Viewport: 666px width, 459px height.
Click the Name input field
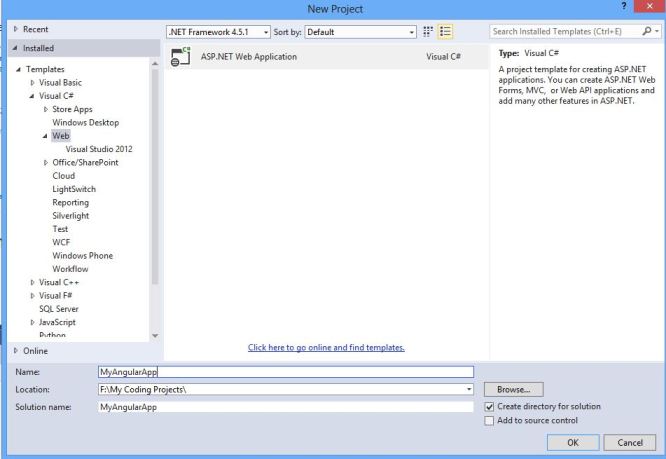tap(286, 372)
